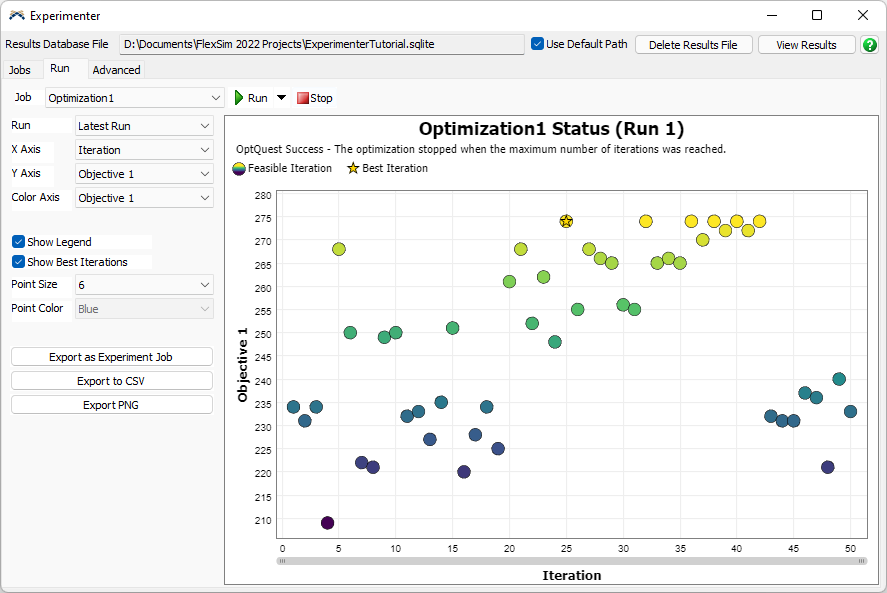Click the Best Iteration star marker at iteration 25

pos(566,221)
